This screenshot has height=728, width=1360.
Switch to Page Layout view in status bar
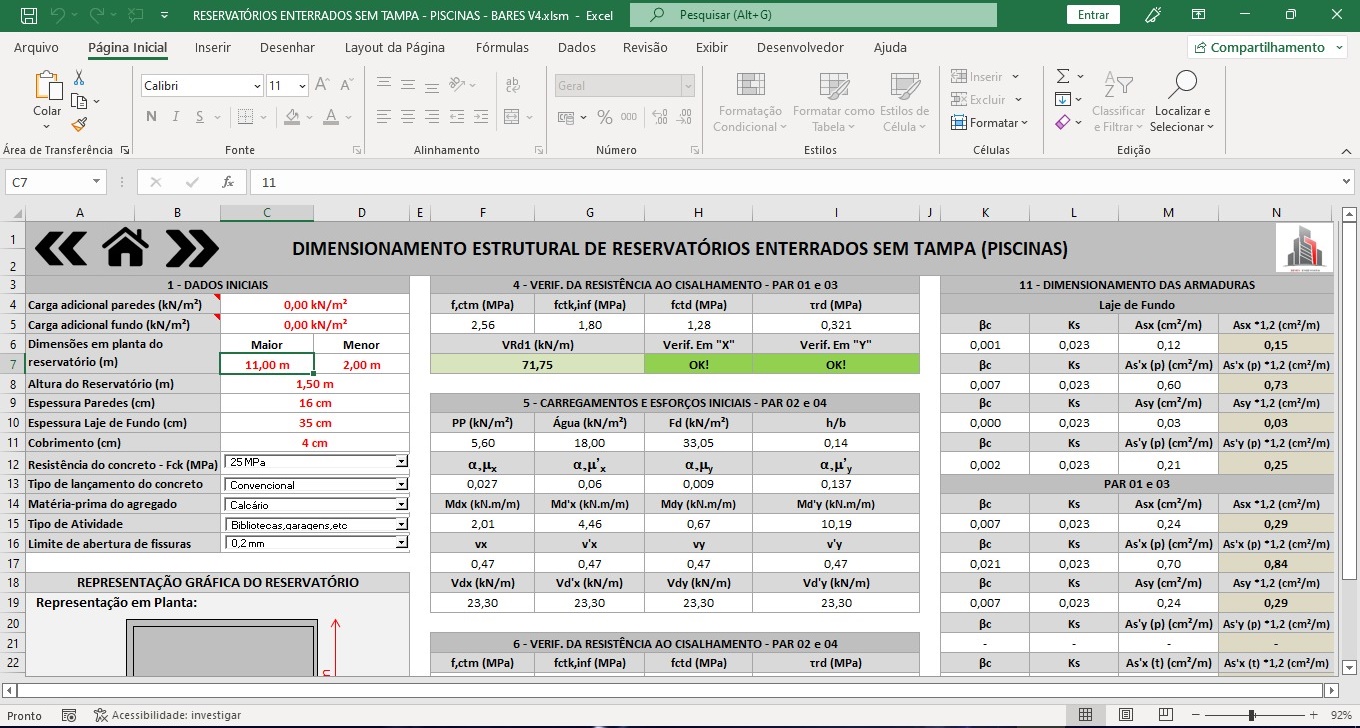[1125, 715]
